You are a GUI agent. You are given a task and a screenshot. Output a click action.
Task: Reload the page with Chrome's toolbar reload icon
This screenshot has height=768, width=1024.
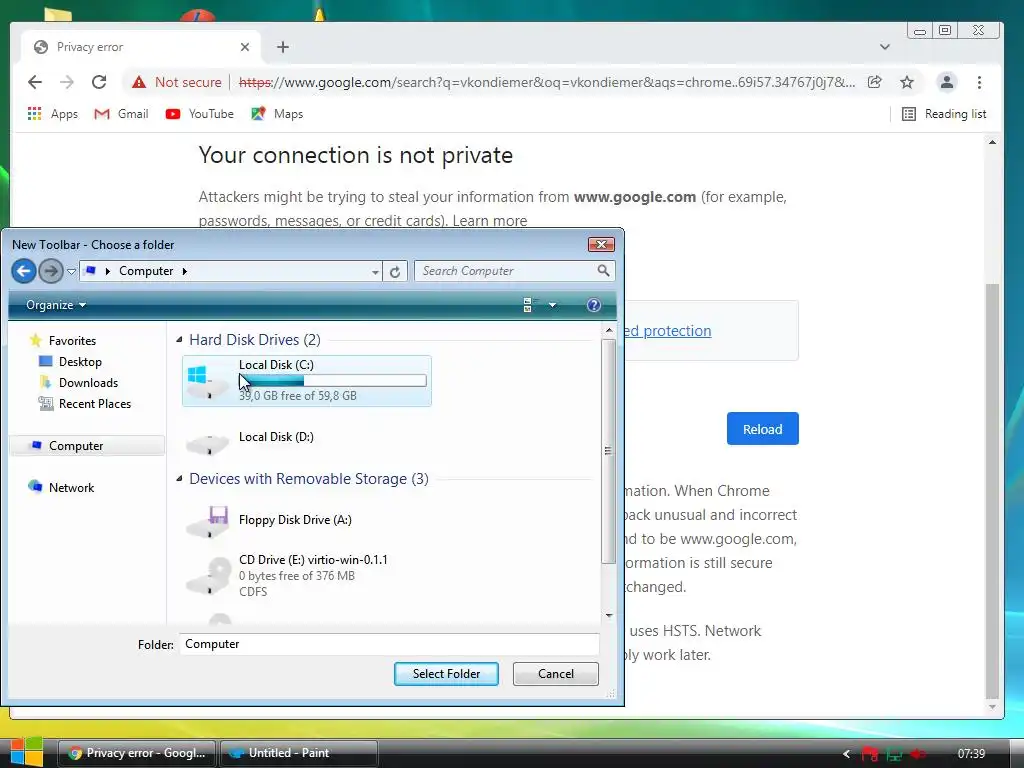pos(99,82)
